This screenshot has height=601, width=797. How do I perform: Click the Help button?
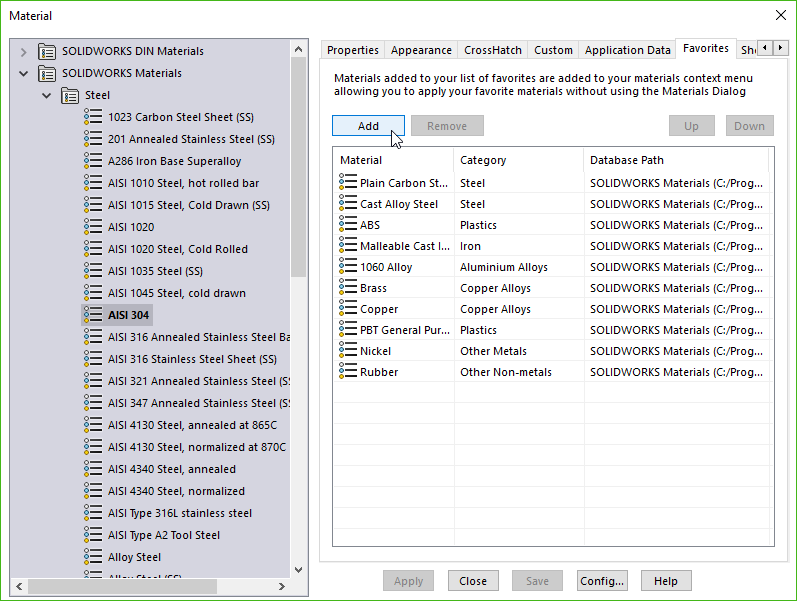(x=666, y=581)
